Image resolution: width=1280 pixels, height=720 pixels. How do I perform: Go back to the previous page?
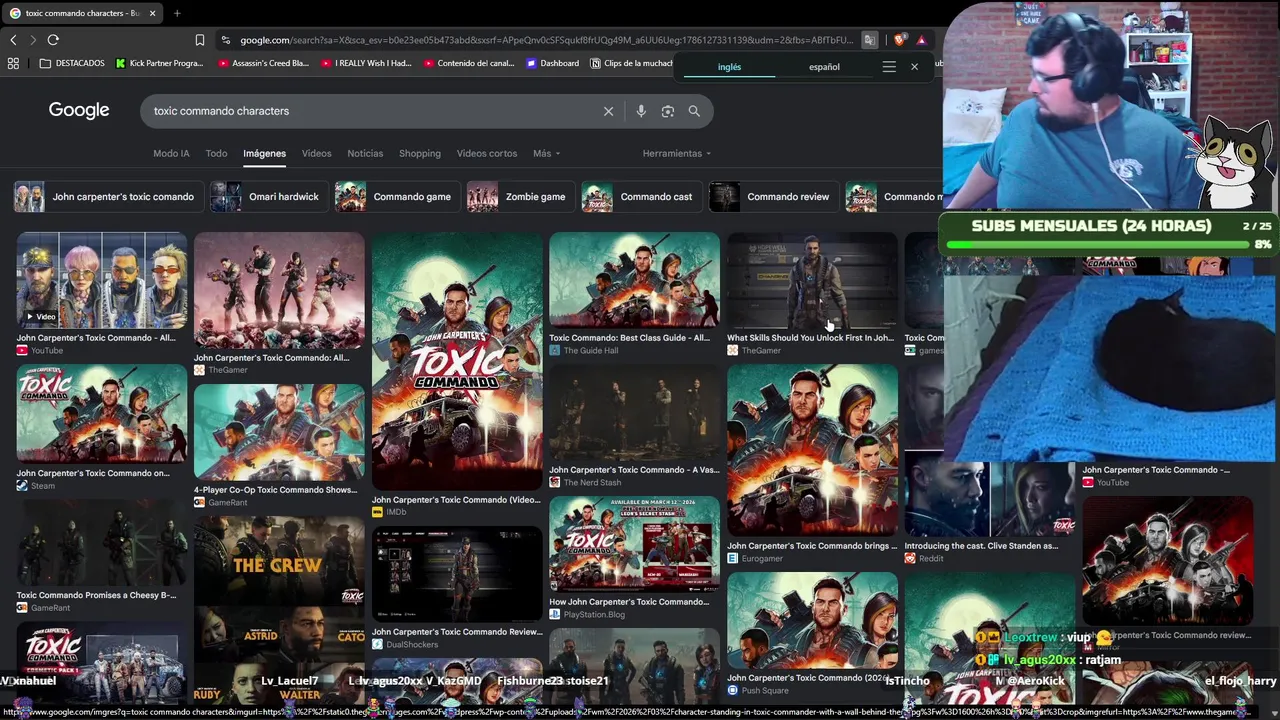[x=13, y=40]
